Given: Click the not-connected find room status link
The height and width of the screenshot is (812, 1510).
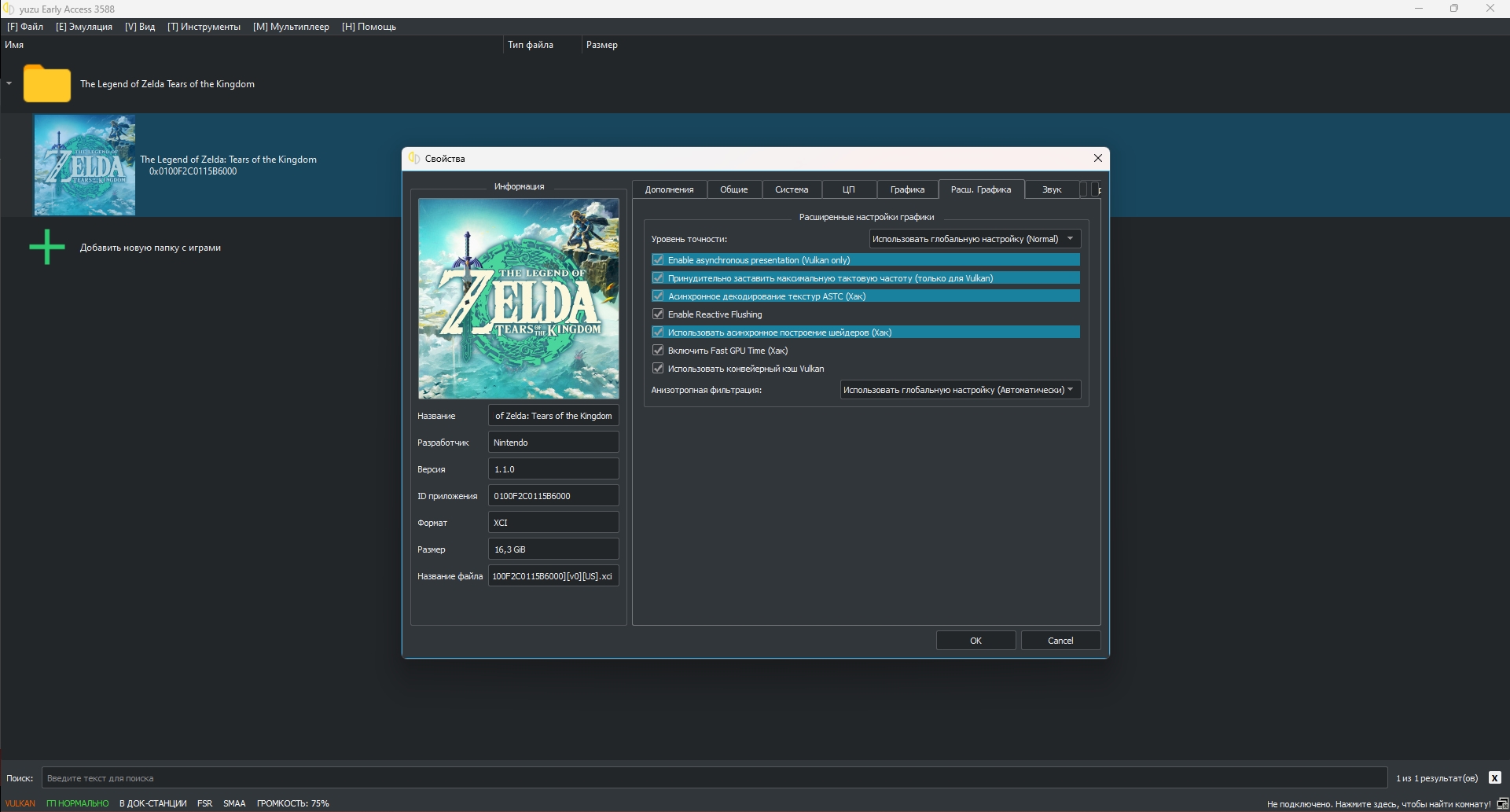Looking at the screenshot, I should 1379,804.
